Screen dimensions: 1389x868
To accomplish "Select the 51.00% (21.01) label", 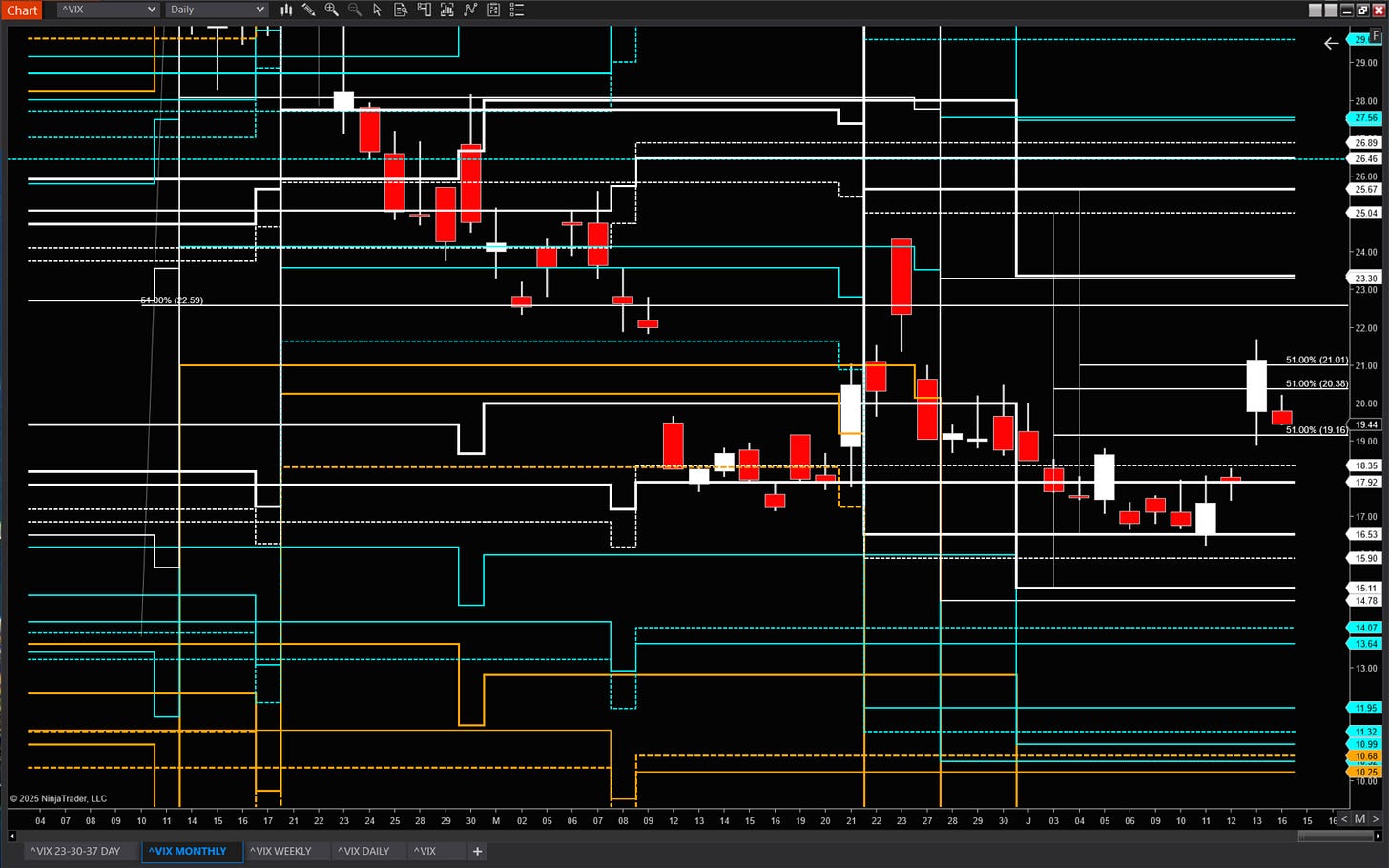I will (x=1316, y=361).
